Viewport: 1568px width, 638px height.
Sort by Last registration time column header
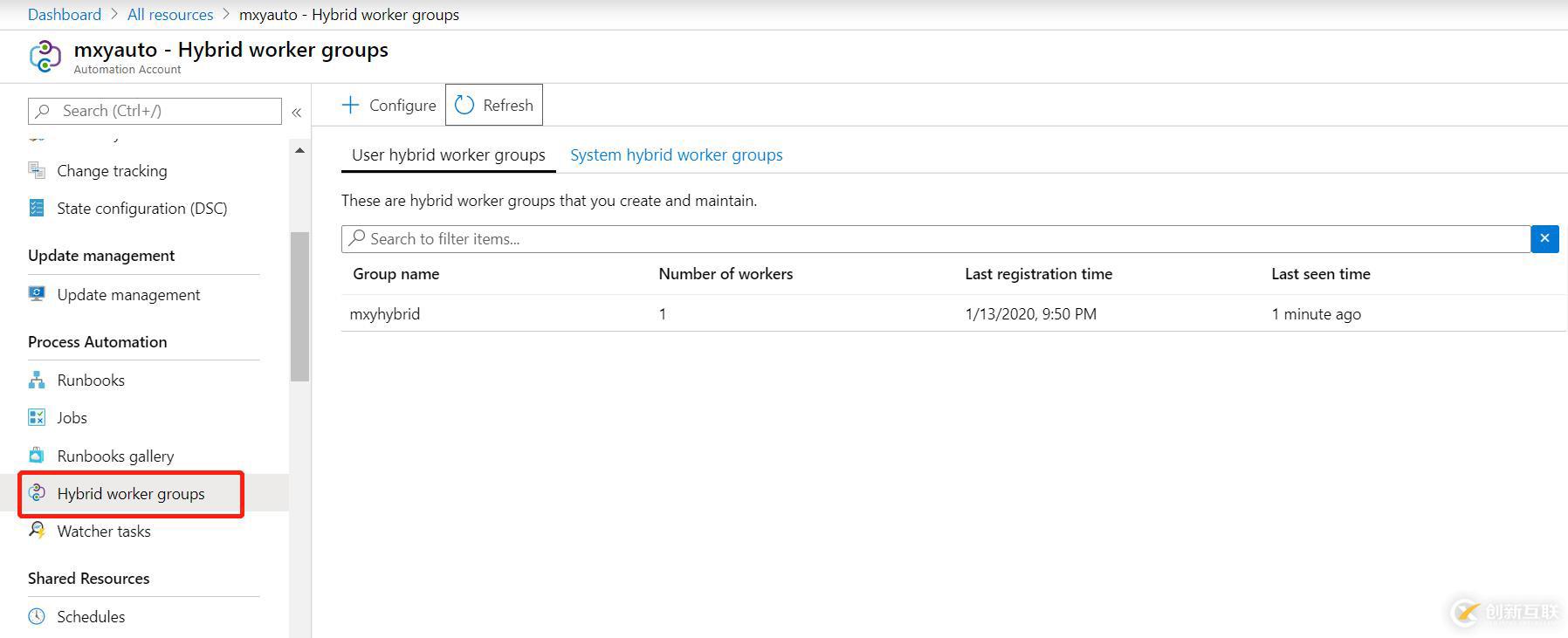pos(1038,273)
